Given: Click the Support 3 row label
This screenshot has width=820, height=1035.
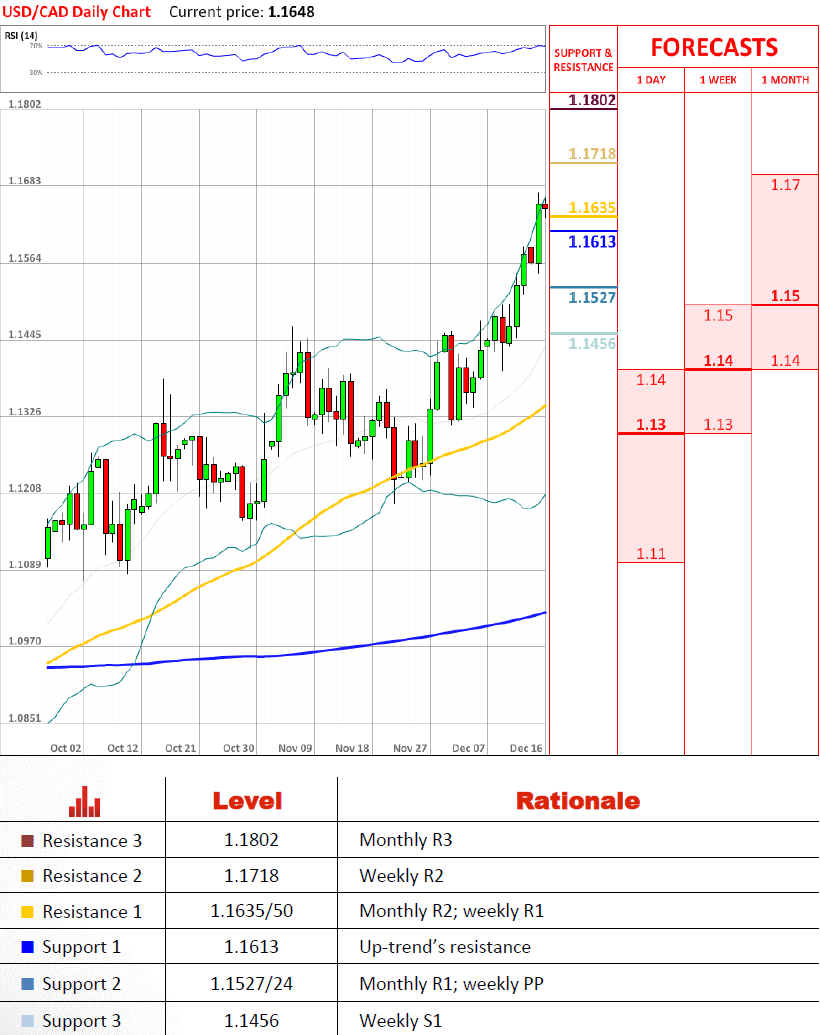Looking at the screenshot, I should tap(82, 1021).
